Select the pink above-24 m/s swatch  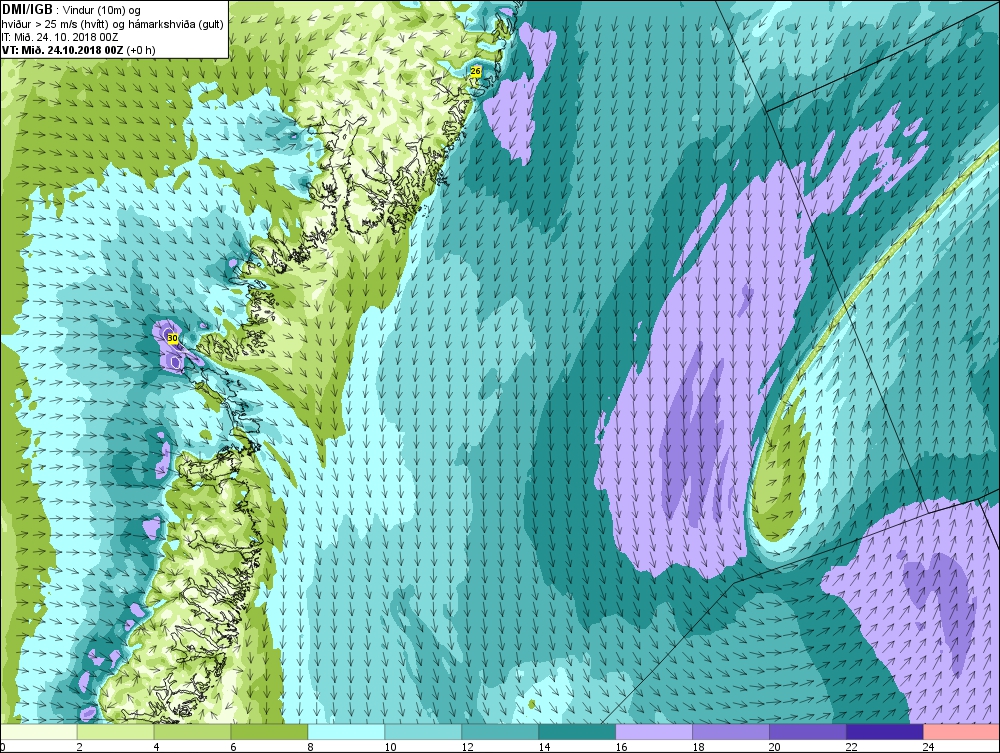(962, 732)
